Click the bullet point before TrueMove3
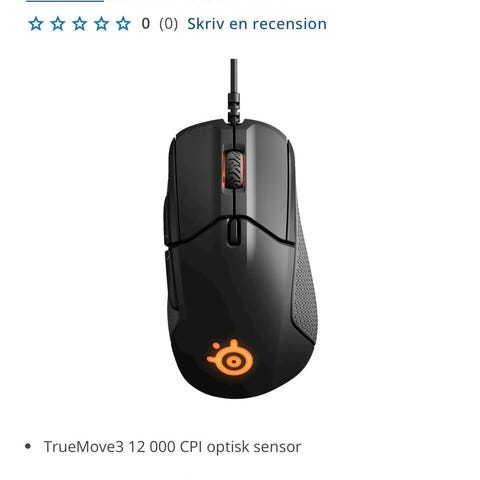480x480 pixels. (28, 446)
